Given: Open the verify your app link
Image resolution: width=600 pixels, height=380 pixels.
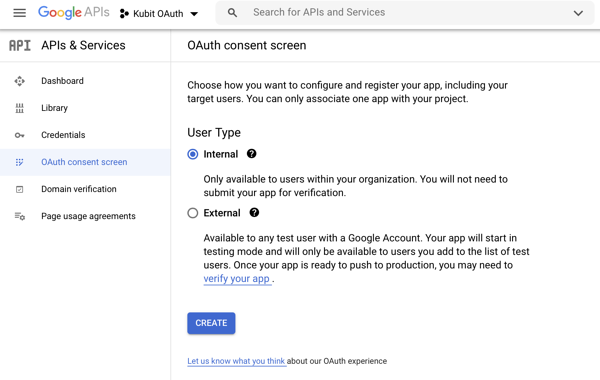Looking at the screenshot, I should pos(237,279).
